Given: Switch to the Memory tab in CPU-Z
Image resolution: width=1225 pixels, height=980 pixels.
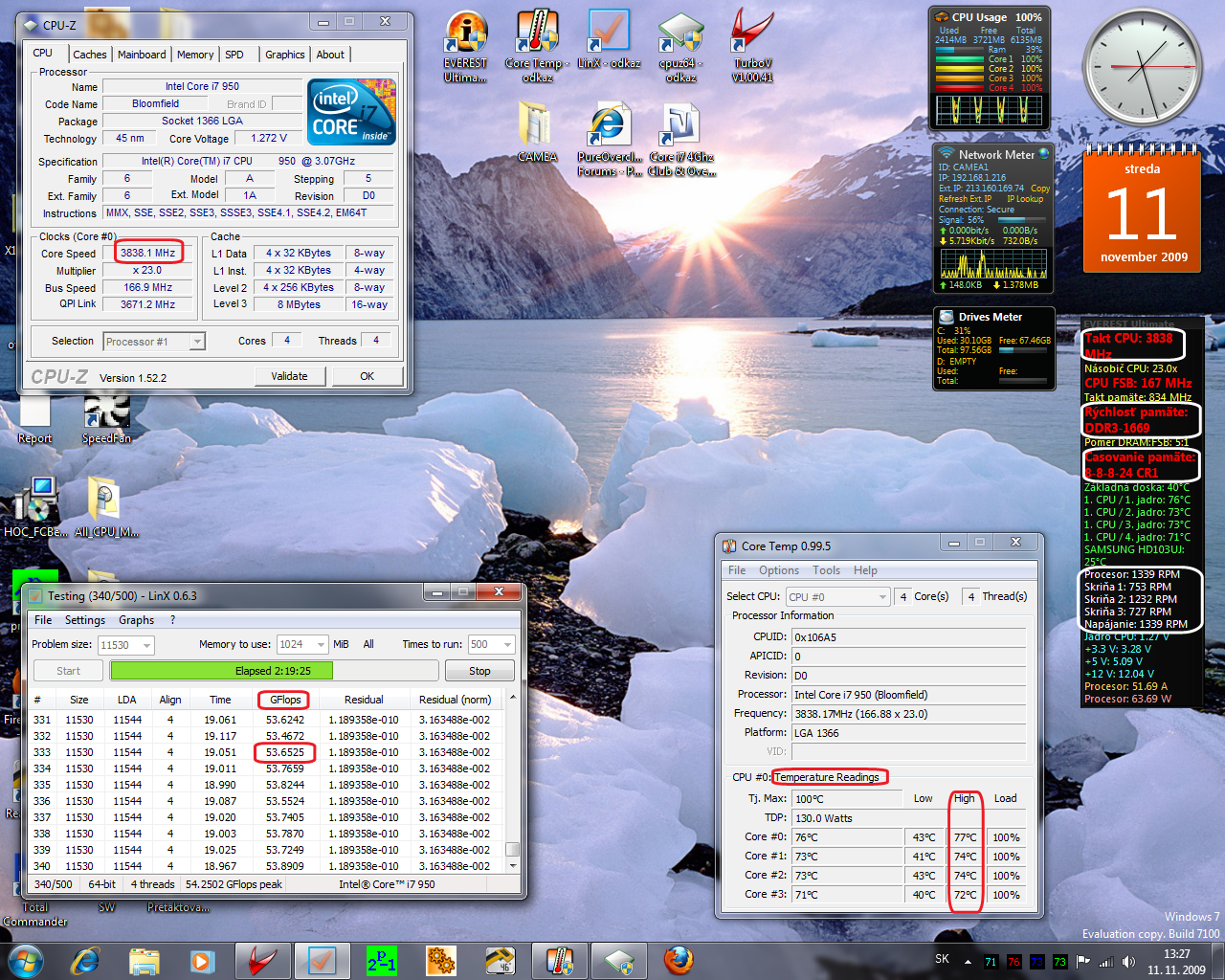Looking at the screenshot, I should (195, 55).
